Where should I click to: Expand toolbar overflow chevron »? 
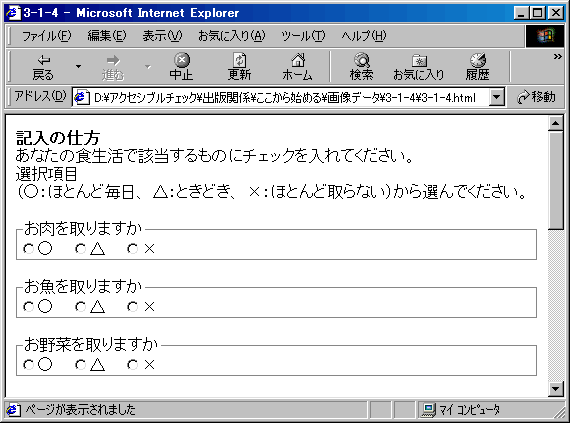point(558,56)
